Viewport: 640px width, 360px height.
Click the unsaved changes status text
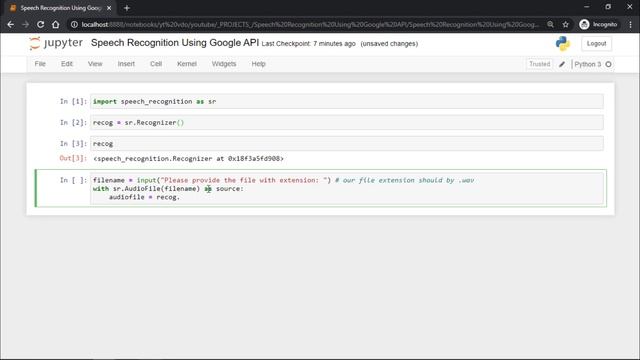(x=389, y=44)
